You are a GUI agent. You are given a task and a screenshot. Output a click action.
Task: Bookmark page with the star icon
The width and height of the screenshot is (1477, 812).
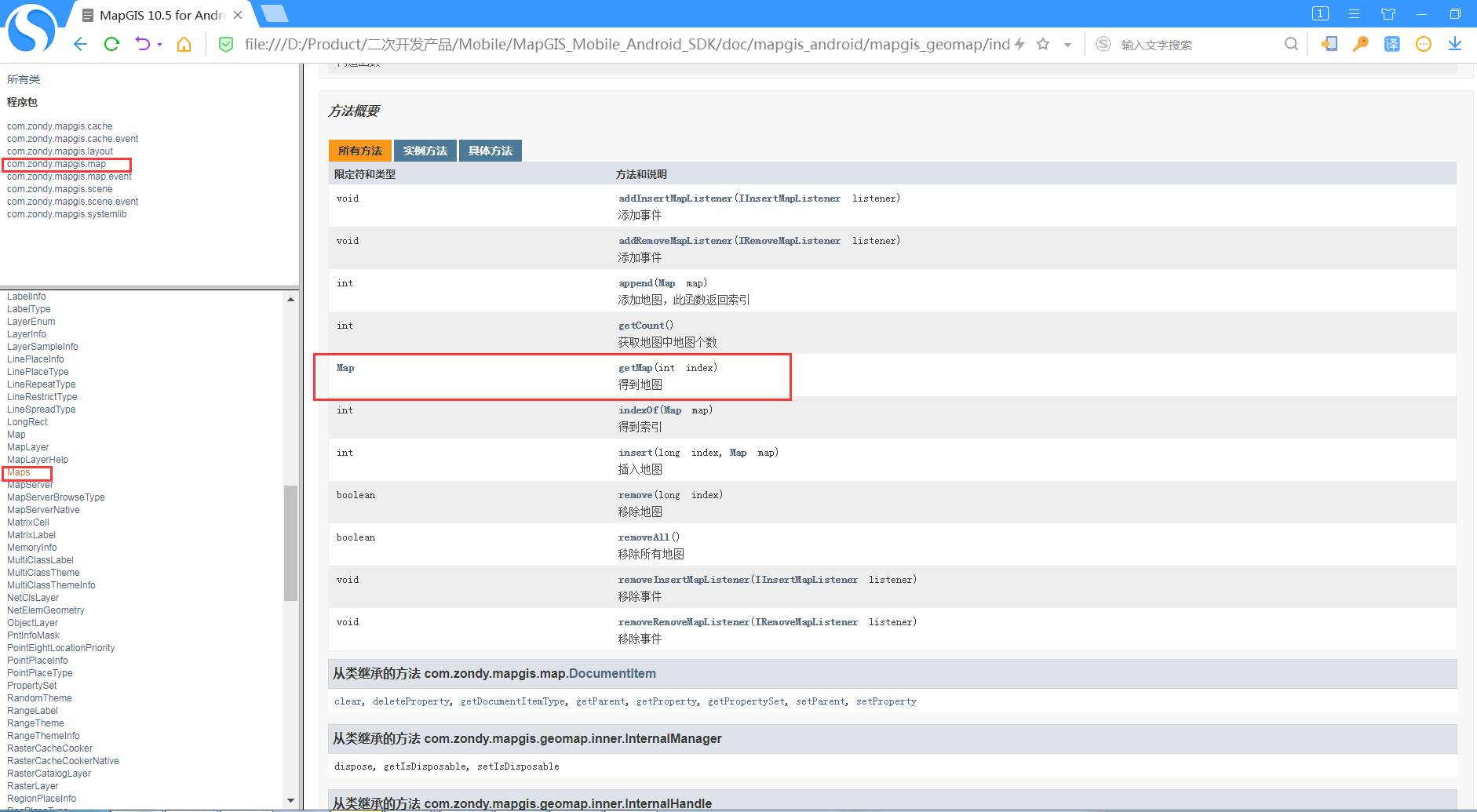(1043, 44)
